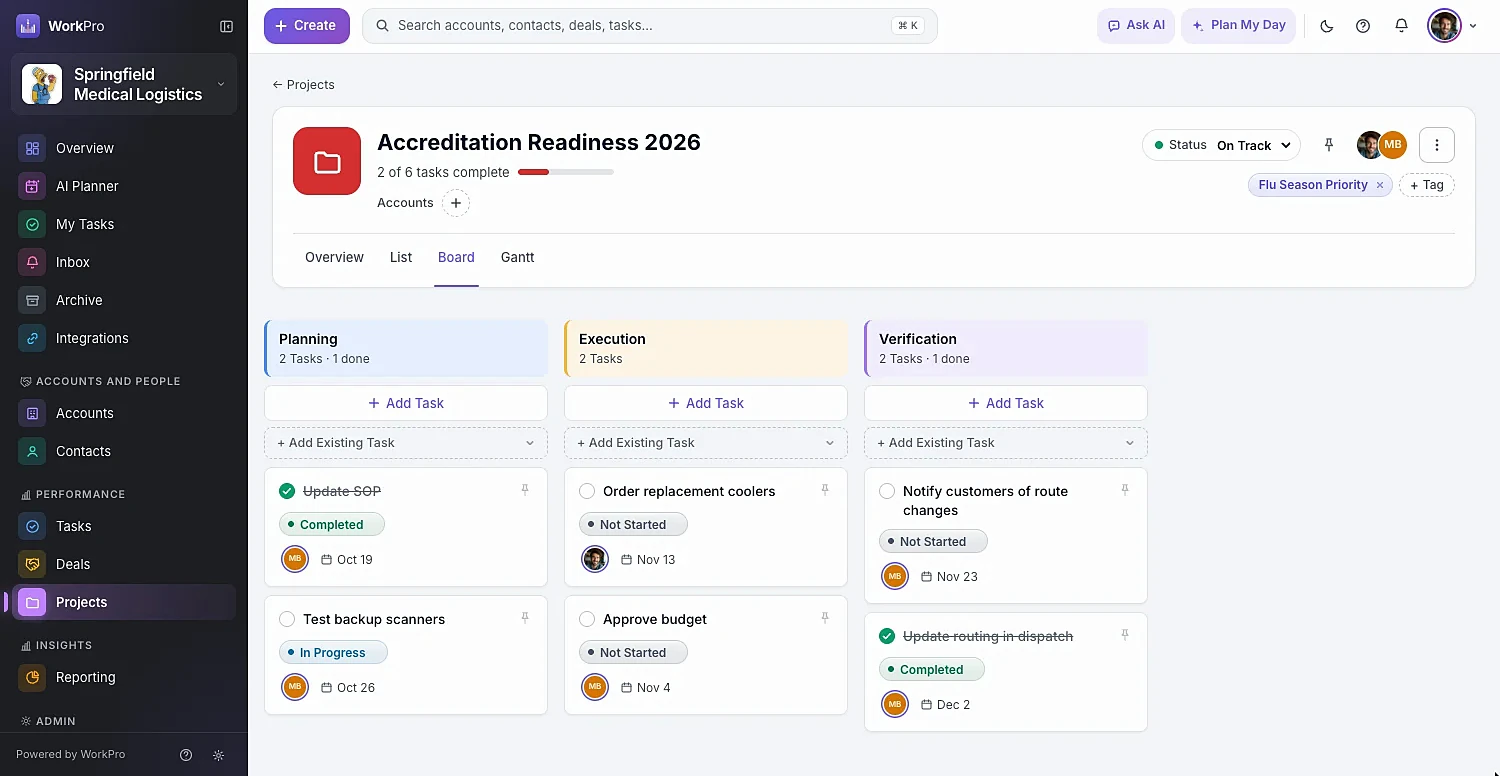Open the help question mark icon in top bar

point(1363,26)
